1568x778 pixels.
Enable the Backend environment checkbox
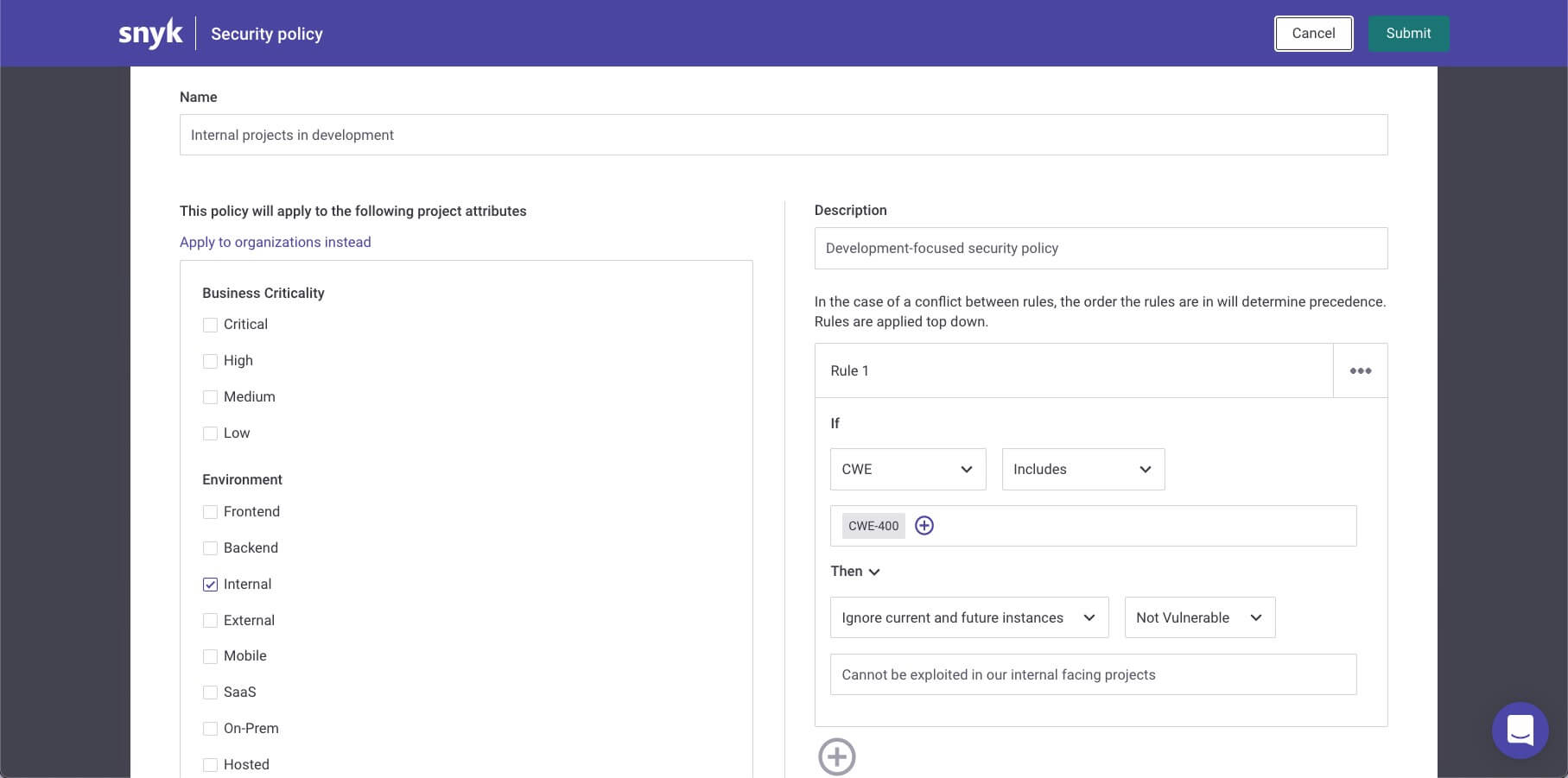(210, 548)
